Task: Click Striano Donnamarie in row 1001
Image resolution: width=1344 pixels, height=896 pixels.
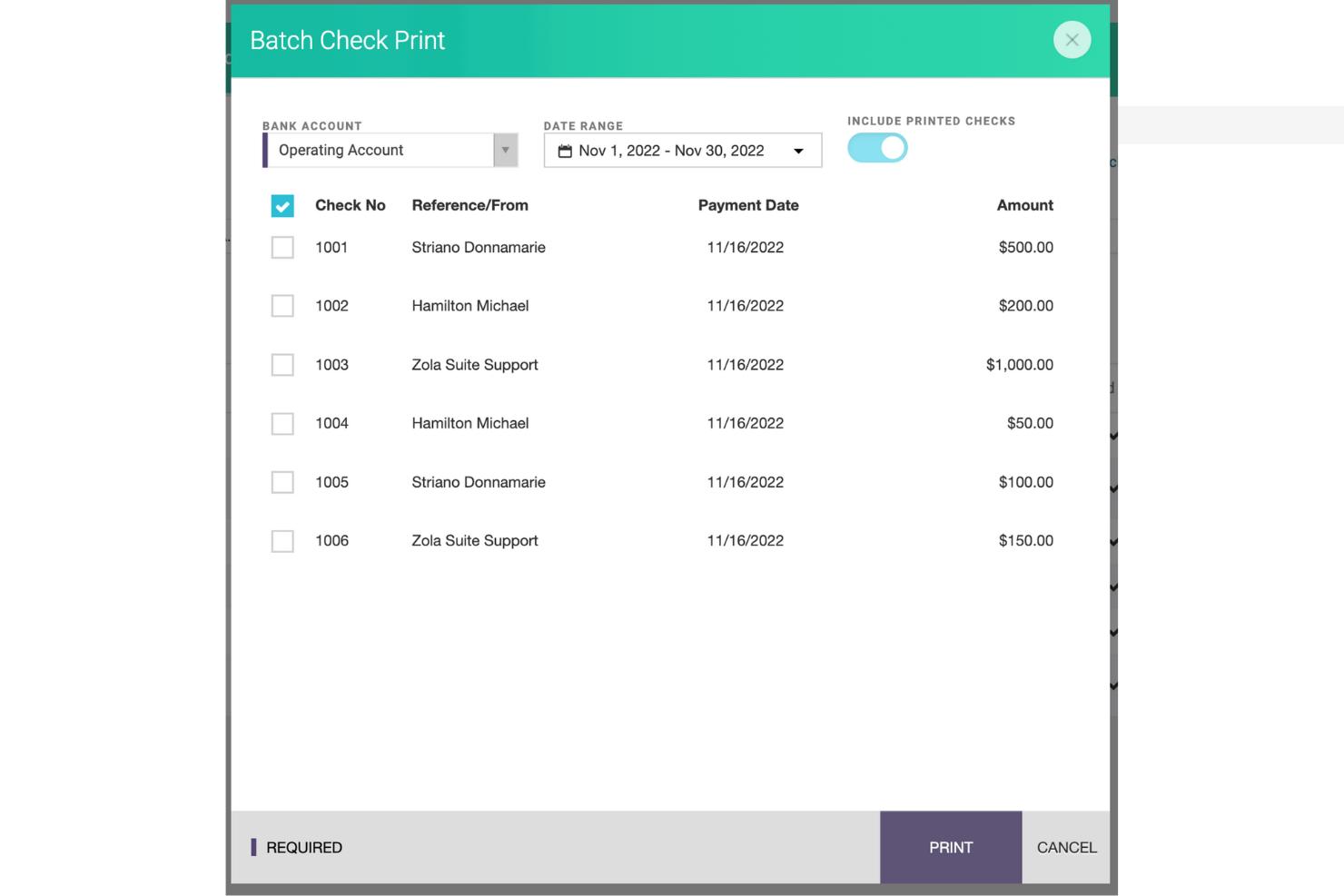Action: pyautogui.click(x=479, y=247)
